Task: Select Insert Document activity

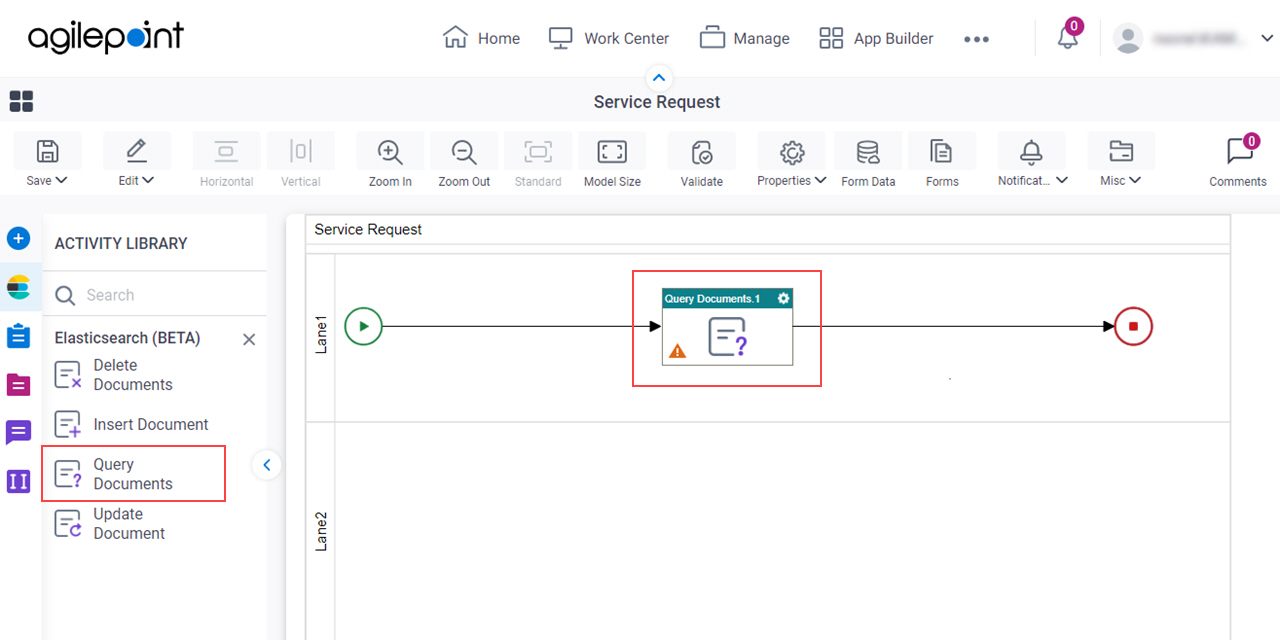Action: point(133,424)
